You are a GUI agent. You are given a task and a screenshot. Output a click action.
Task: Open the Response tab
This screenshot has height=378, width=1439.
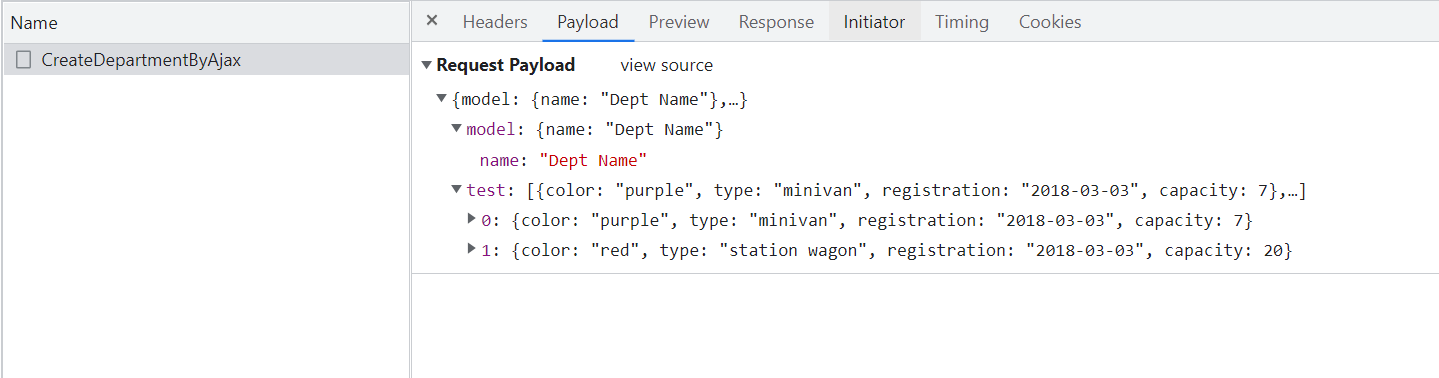click(x=776, y=22)
